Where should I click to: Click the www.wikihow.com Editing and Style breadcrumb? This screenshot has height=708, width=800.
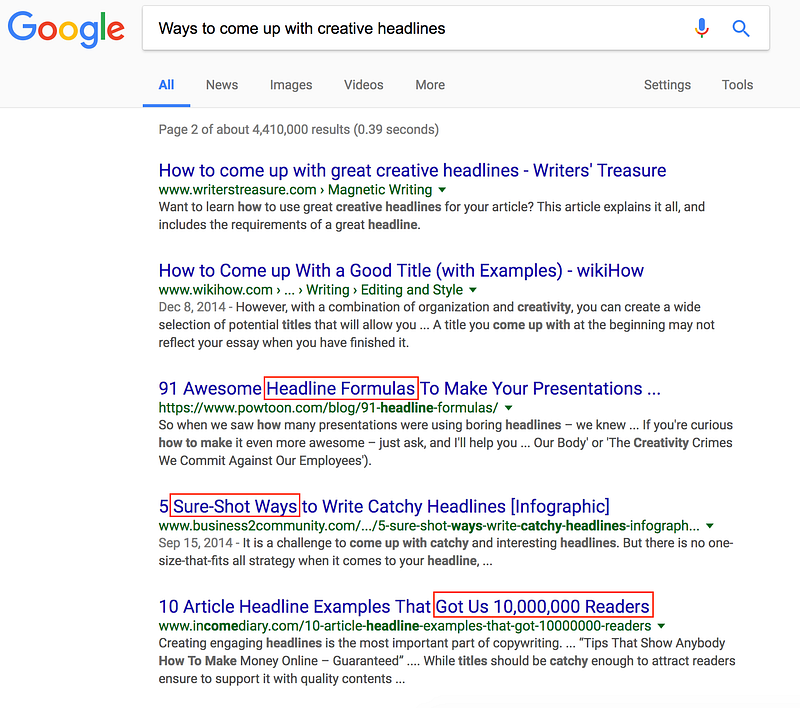pos(412,290)
